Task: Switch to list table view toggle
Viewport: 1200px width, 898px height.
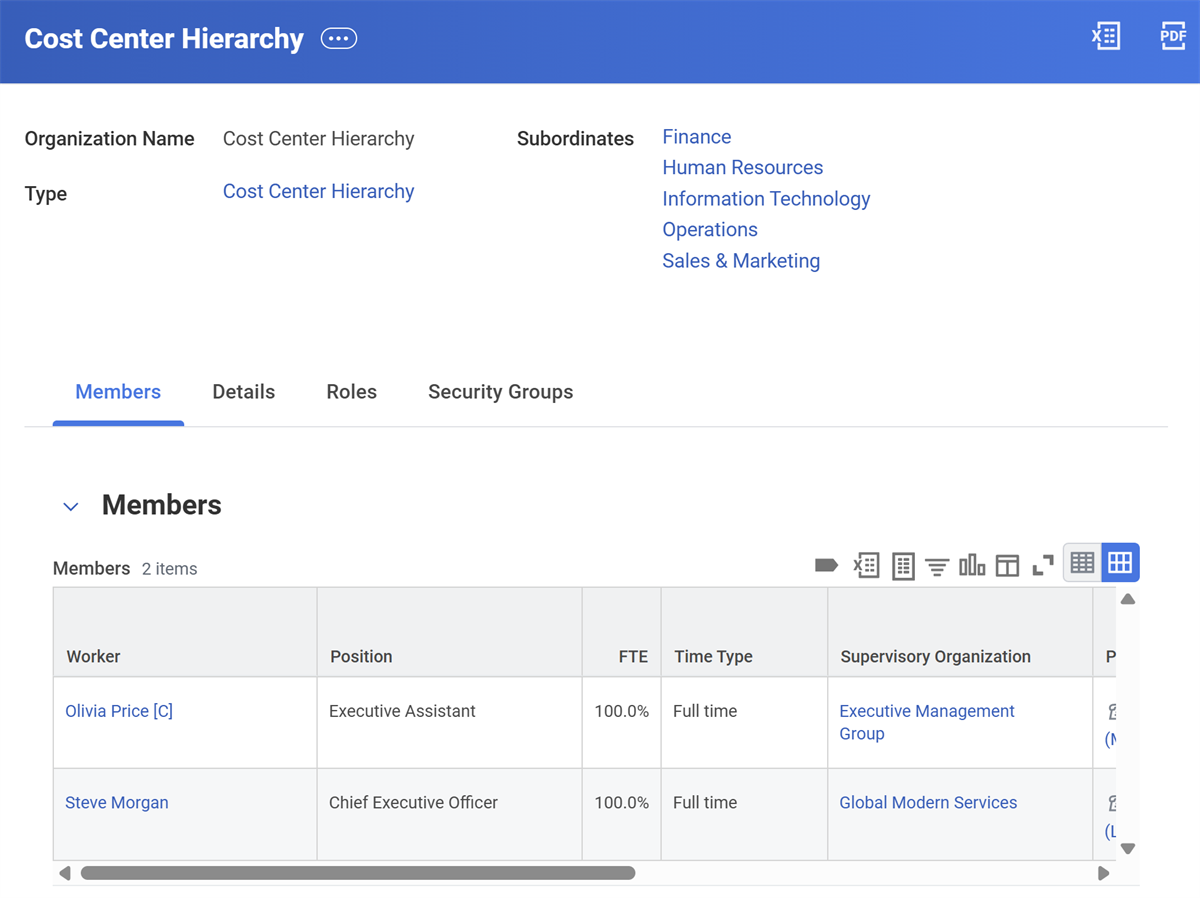Action: (1082, 563)
